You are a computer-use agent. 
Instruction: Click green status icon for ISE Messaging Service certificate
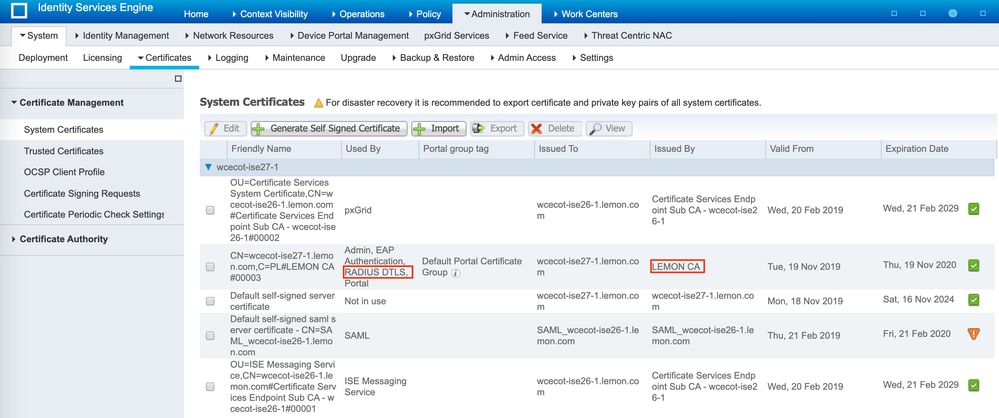[974, 386]
